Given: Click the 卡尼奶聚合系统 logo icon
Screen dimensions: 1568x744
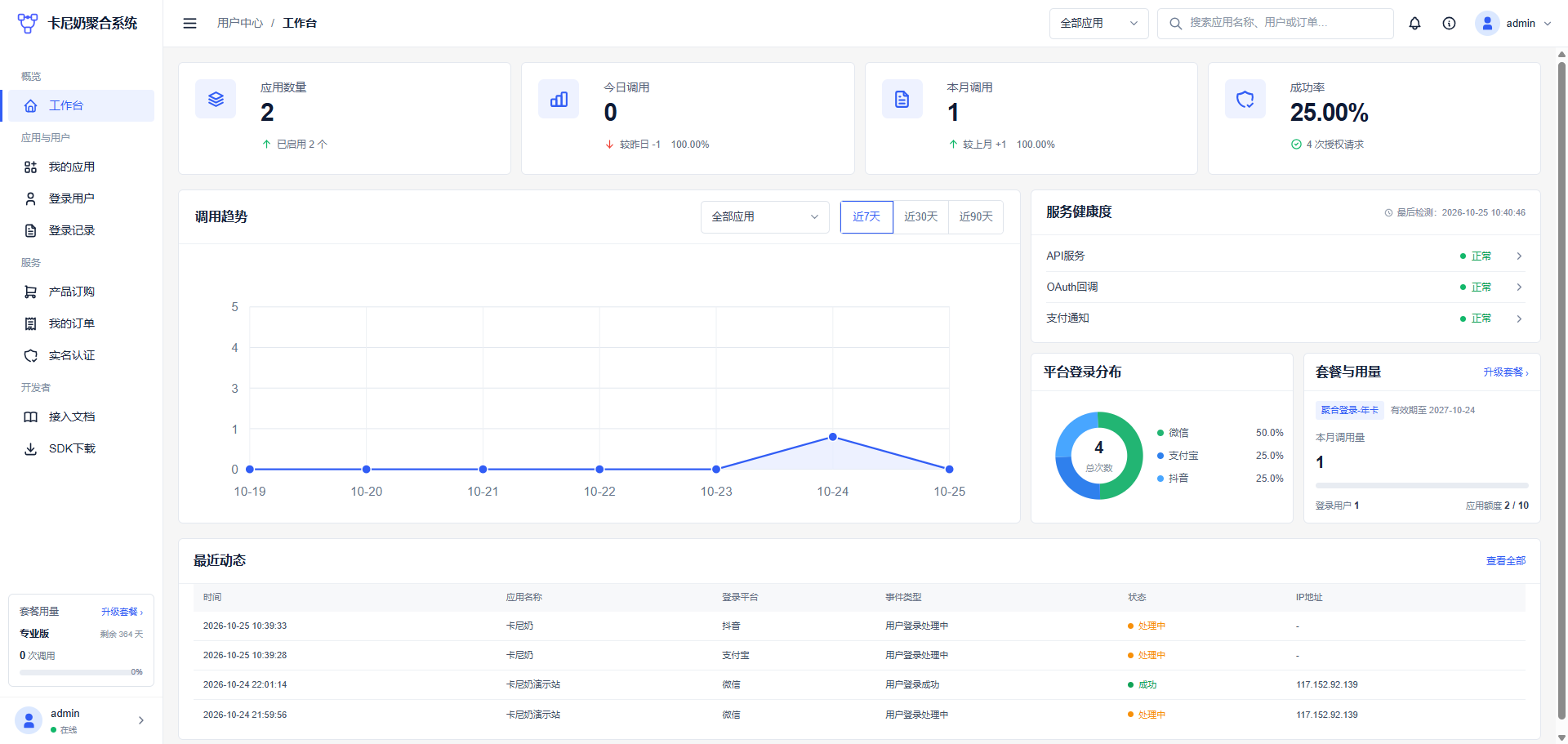Looking at the screenshot, I should (x=28, y=23).
